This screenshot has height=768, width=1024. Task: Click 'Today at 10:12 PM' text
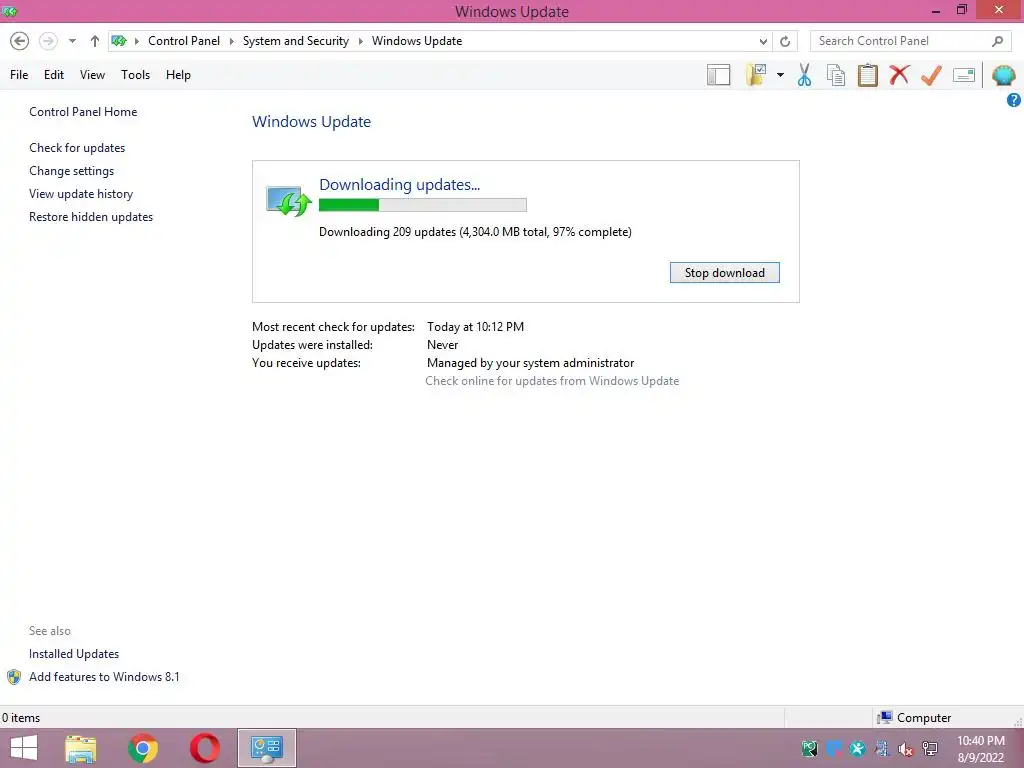tap(475, 327)
